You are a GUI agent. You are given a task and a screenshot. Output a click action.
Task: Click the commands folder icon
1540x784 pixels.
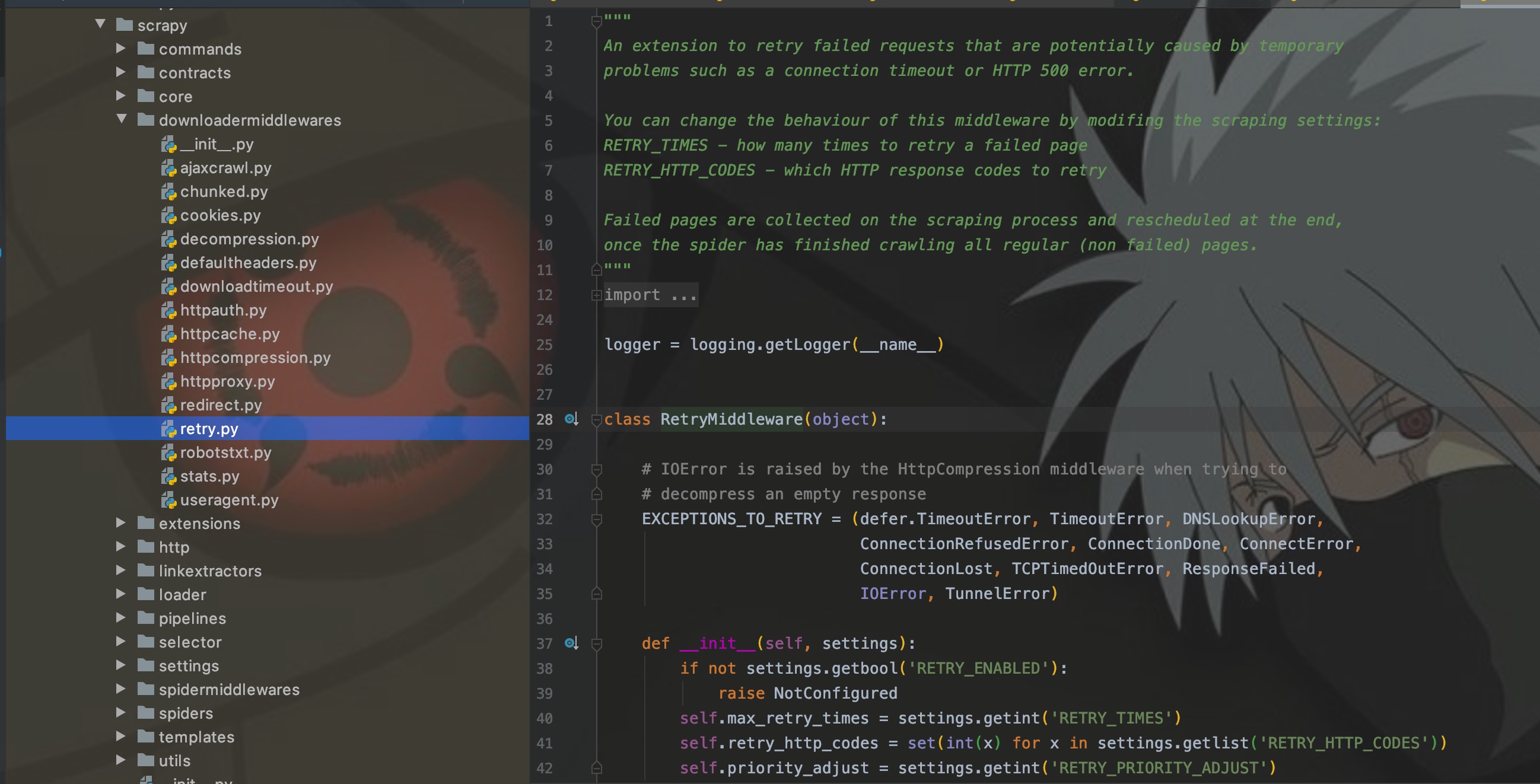[146, 49]
